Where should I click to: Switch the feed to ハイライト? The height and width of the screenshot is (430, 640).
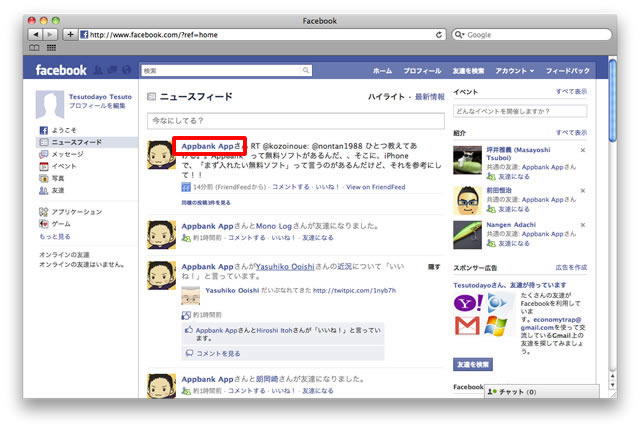point(386,97)
